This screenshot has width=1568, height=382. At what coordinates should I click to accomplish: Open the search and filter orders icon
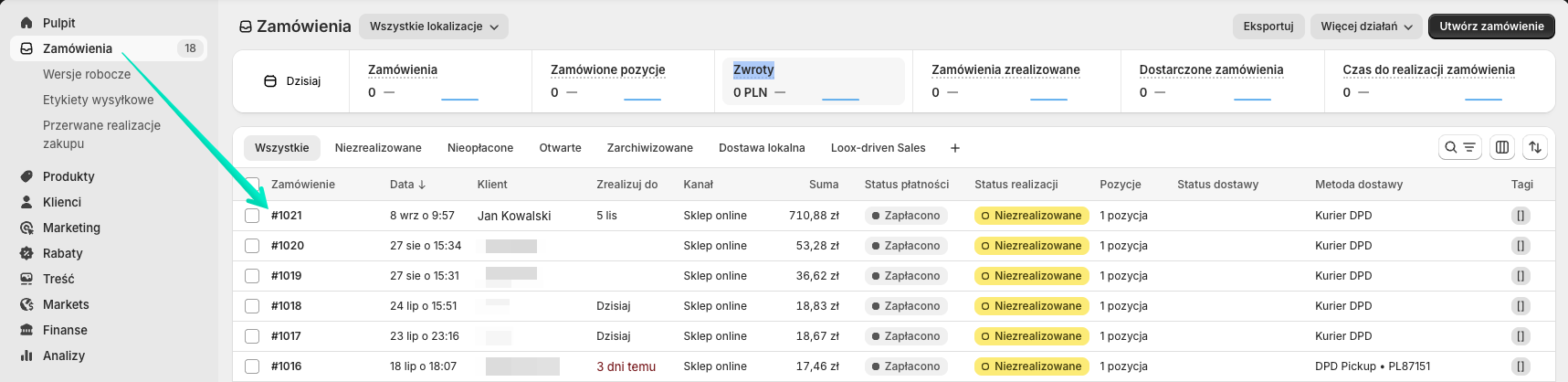[x=1459, y=147]
